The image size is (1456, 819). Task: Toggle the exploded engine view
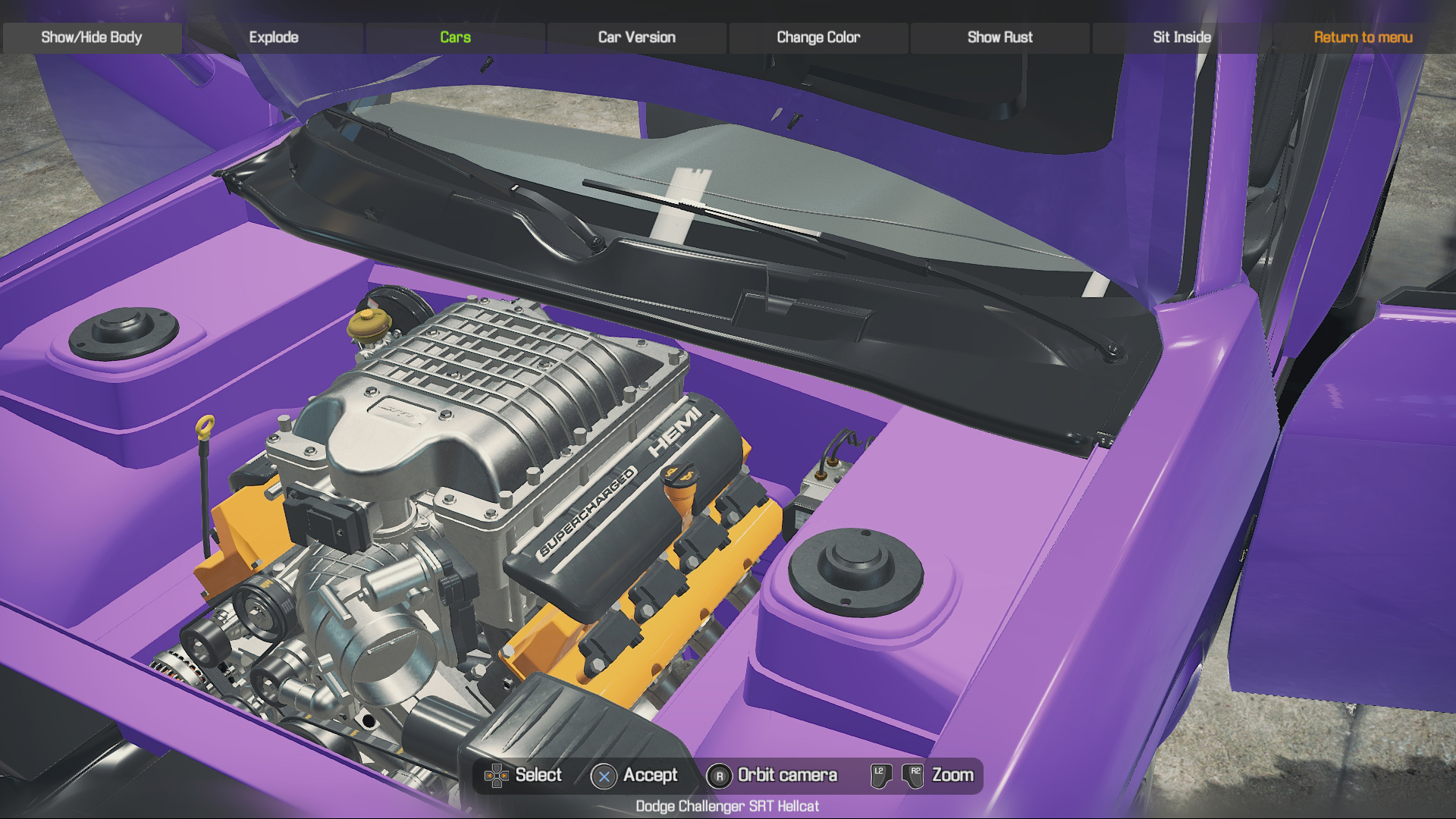pyautogui.click(x=275, y=37)
